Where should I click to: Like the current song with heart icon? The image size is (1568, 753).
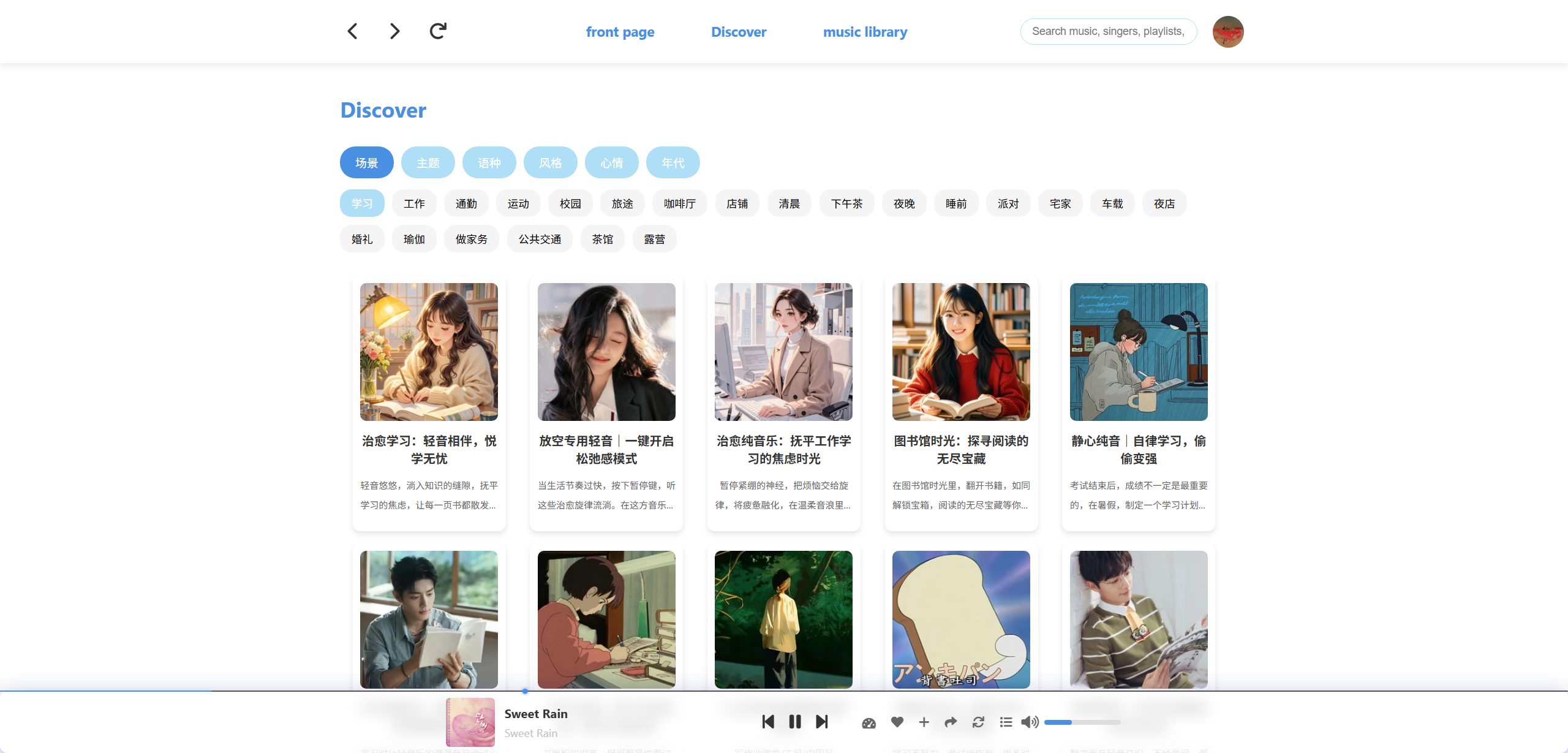pos(897,722)
